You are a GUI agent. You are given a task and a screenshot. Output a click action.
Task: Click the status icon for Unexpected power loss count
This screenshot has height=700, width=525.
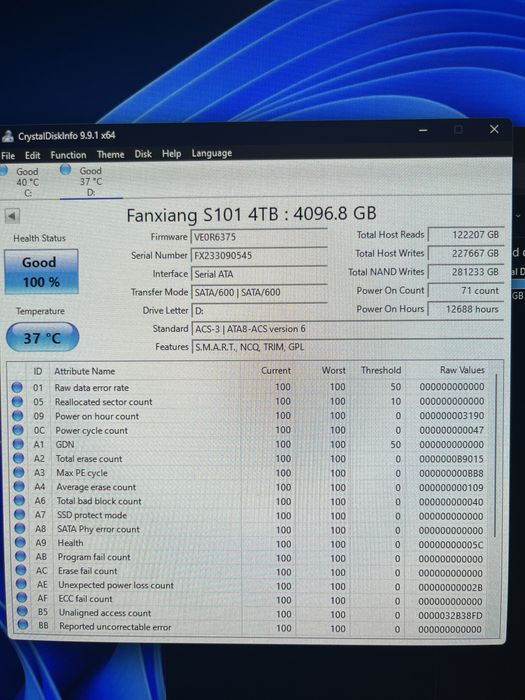(21, 584)
